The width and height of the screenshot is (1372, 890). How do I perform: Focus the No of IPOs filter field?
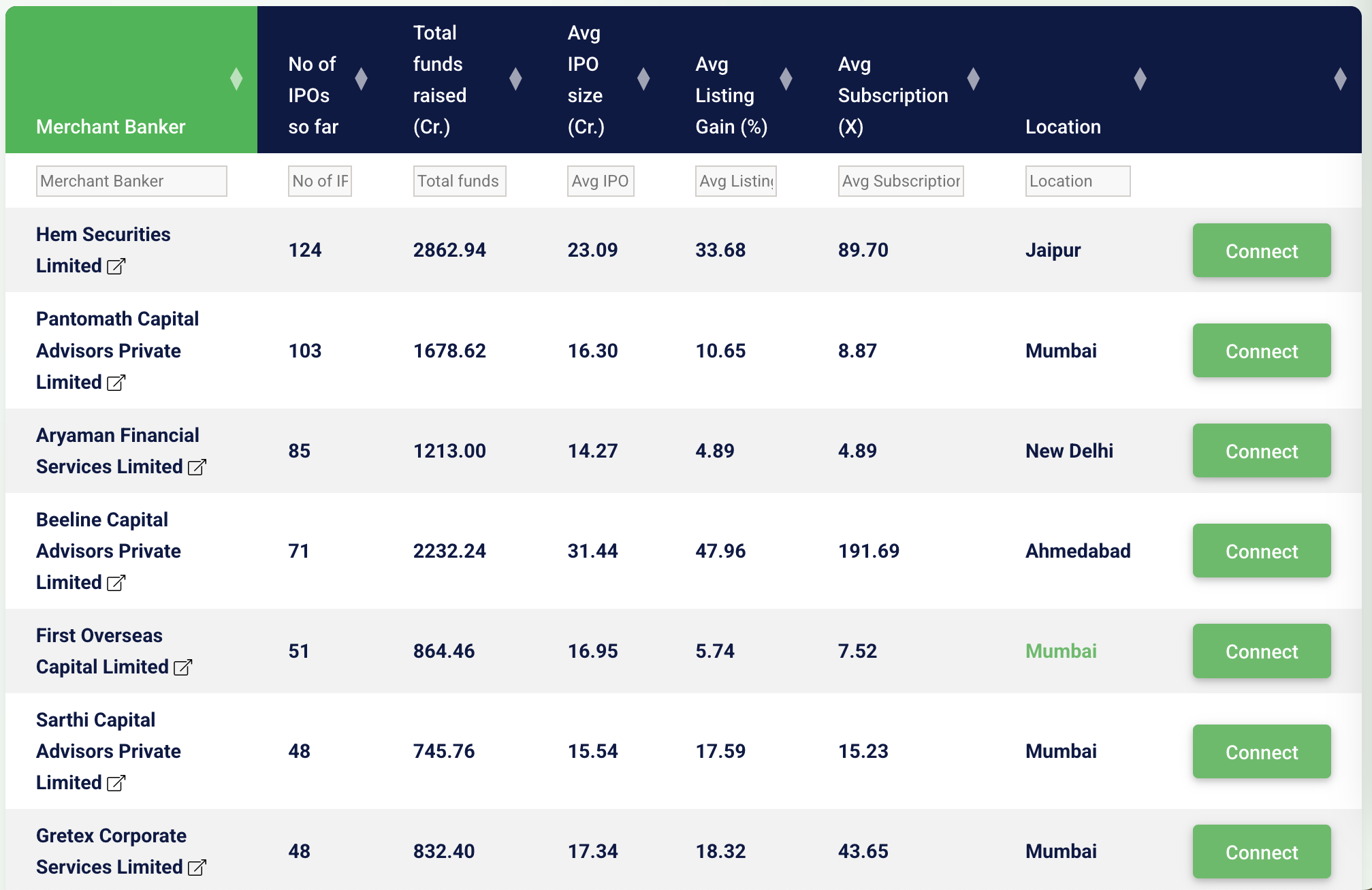(320, 181)
